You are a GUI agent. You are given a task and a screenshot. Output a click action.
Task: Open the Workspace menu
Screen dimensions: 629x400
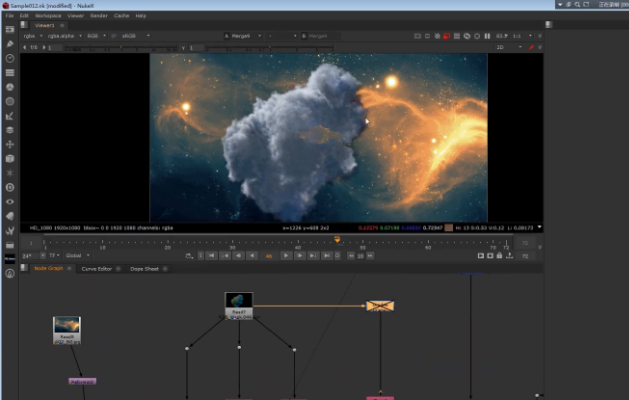[48, 16]
